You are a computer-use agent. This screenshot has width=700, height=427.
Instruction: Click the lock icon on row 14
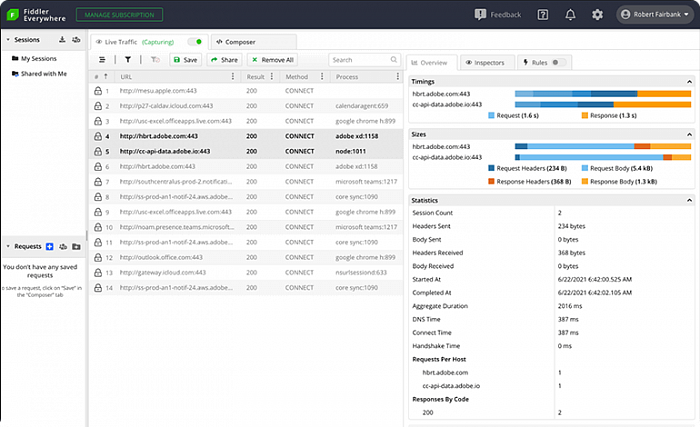pos(98,288)
